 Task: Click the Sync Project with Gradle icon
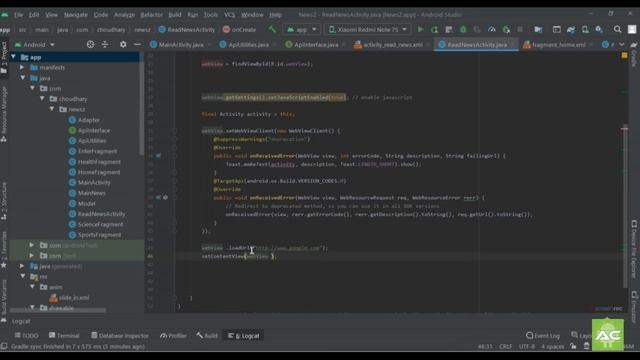click(571, 29)
